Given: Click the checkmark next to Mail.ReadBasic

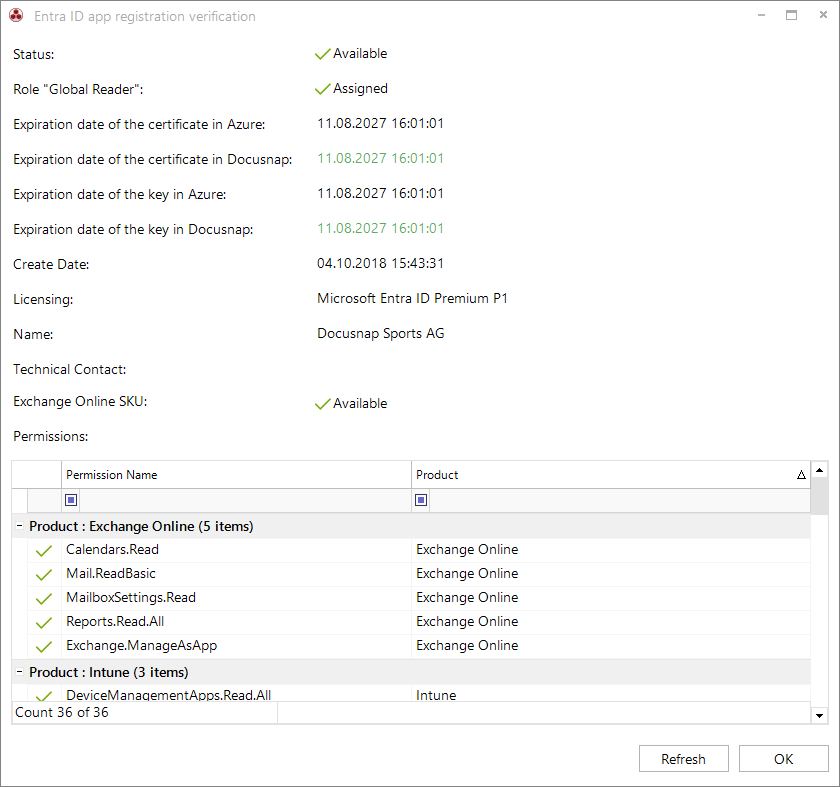Looking at the screenshot, I should 44,574.
